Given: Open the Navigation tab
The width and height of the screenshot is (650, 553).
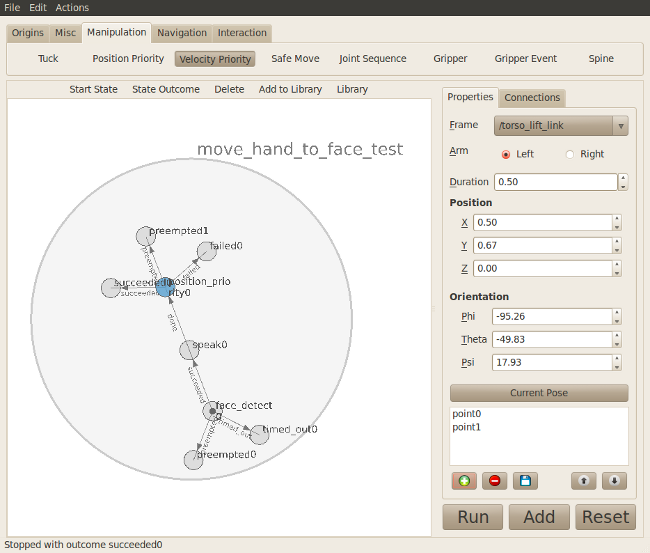Looking at the screenshot, I should 182,33.
